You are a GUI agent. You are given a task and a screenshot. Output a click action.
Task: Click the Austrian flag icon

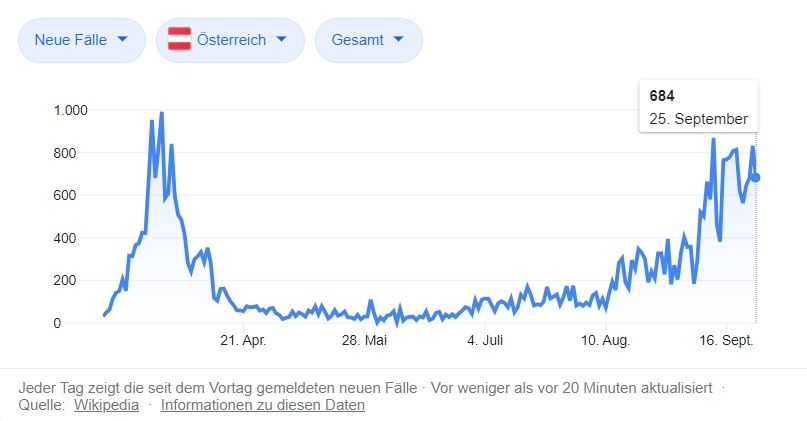pyautogui.click(x=180, y=40)
